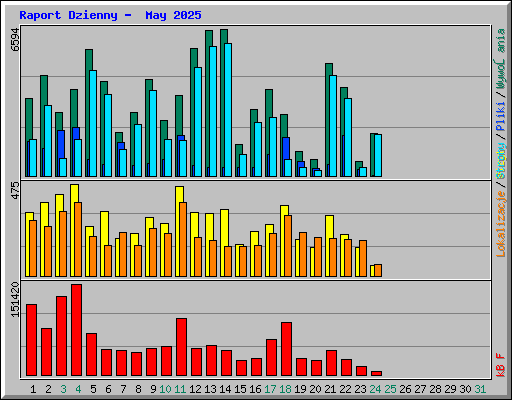Click day label 7 on the x-axis
This screenshot has height=400, width=512.
pos(123,389)
